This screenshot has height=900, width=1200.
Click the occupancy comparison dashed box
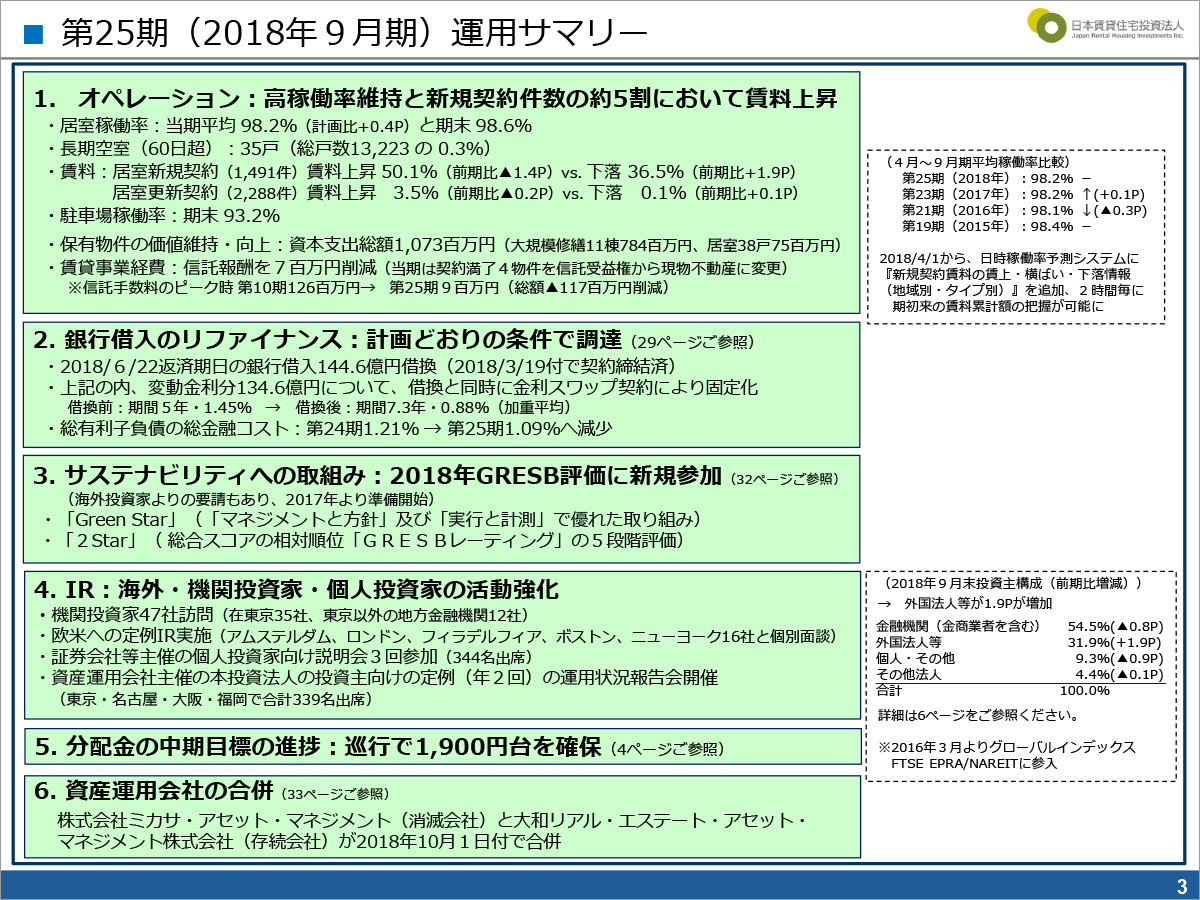[x=1016, y=230]
